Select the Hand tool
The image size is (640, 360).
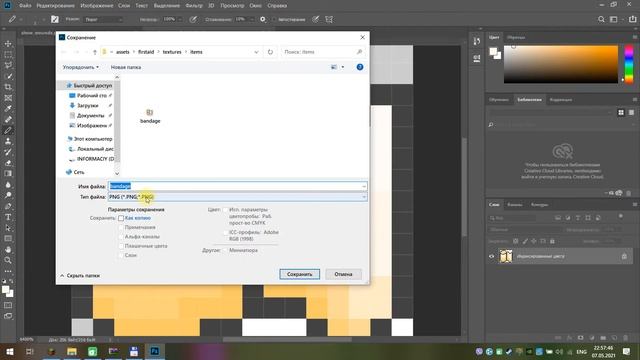(8, 249)
